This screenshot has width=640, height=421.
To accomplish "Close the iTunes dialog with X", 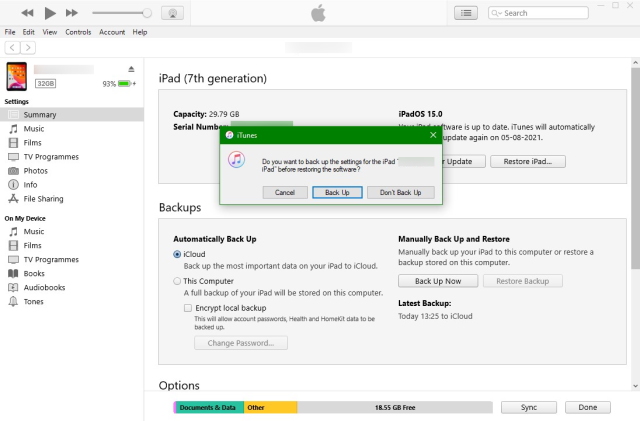I will click(x=433, y=135).
